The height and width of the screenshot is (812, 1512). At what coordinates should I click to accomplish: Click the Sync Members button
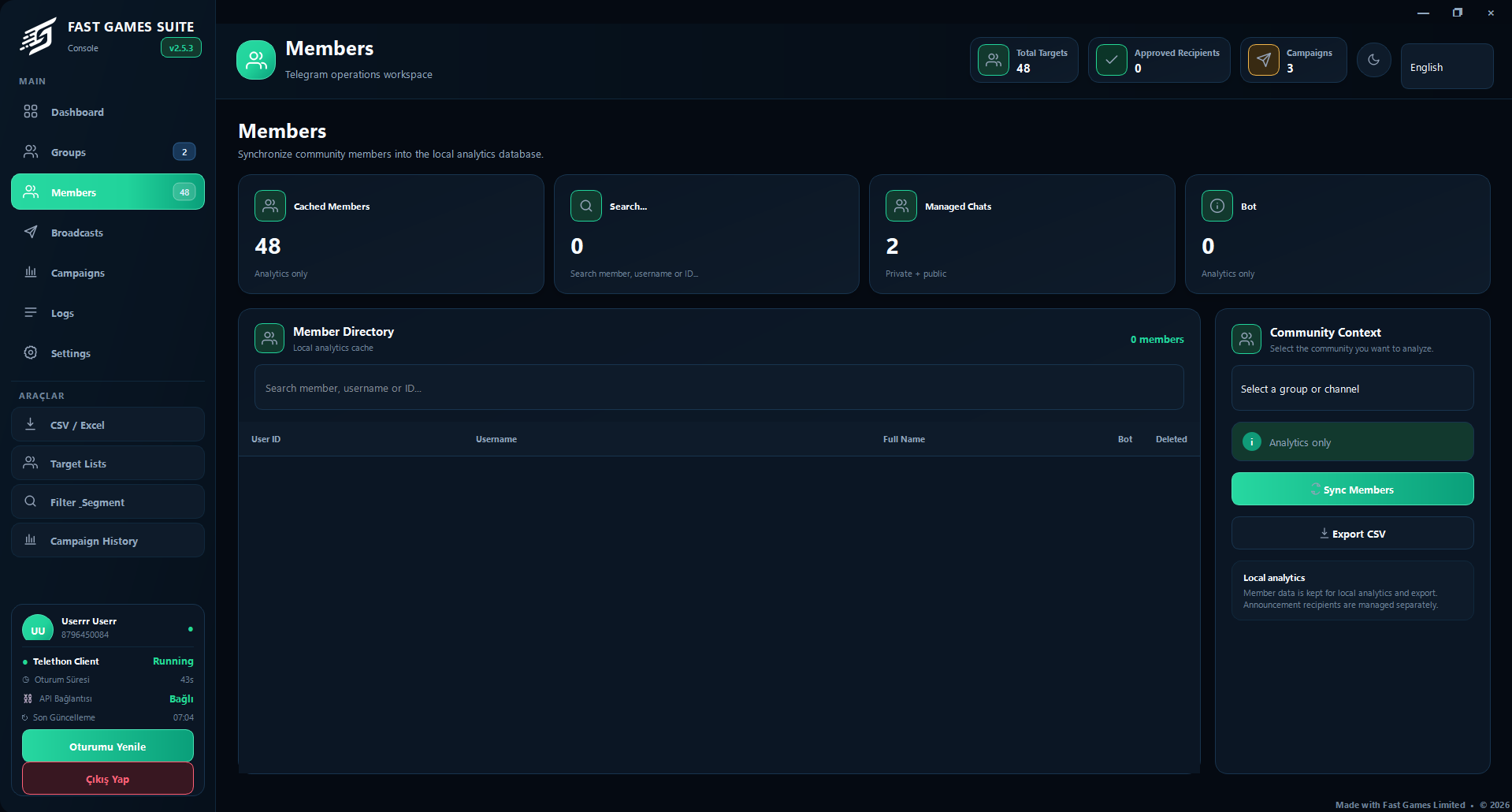[1352, 490]
